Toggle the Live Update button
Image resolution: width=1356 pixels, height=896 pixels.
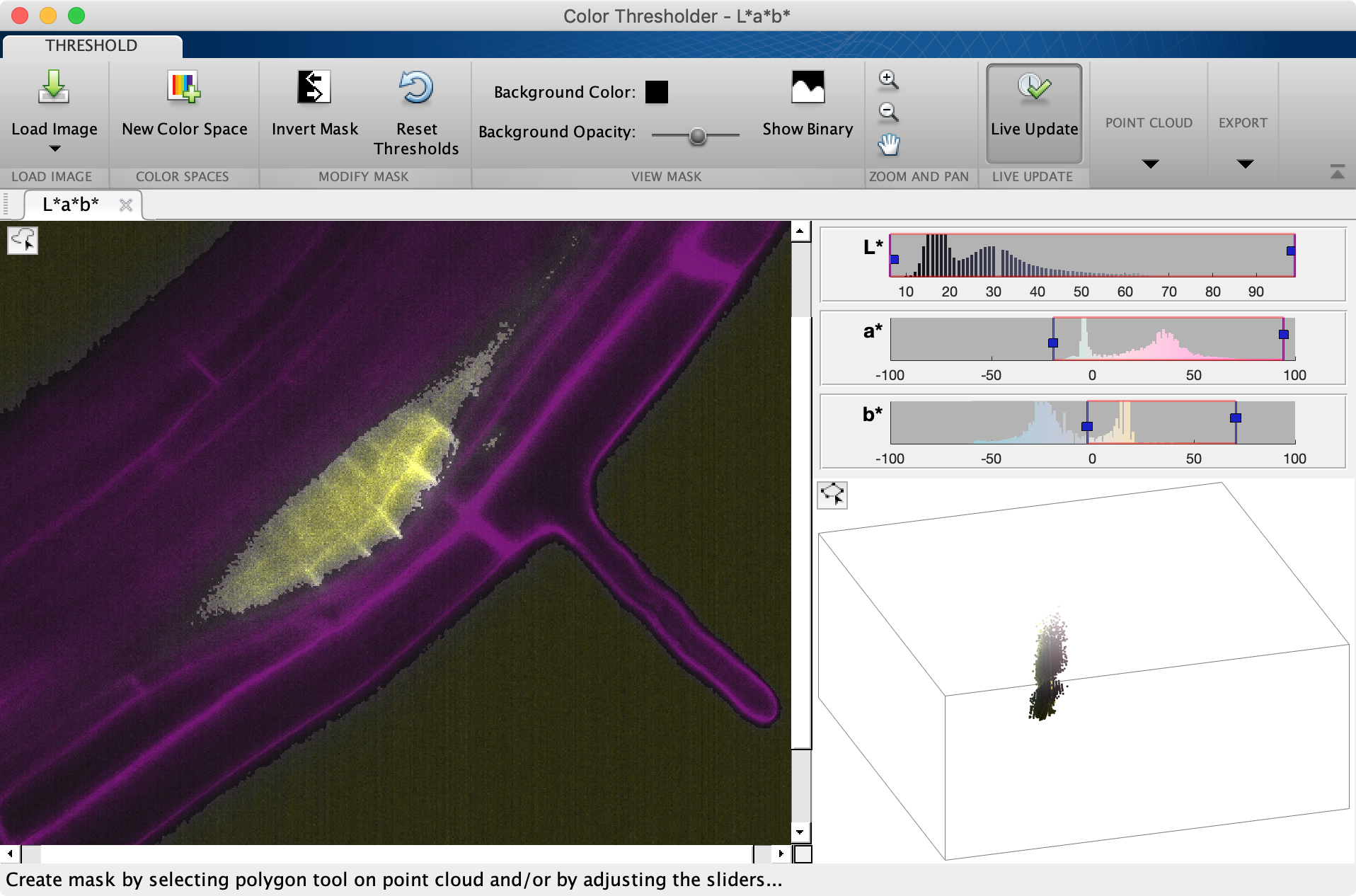point(1034,113)
